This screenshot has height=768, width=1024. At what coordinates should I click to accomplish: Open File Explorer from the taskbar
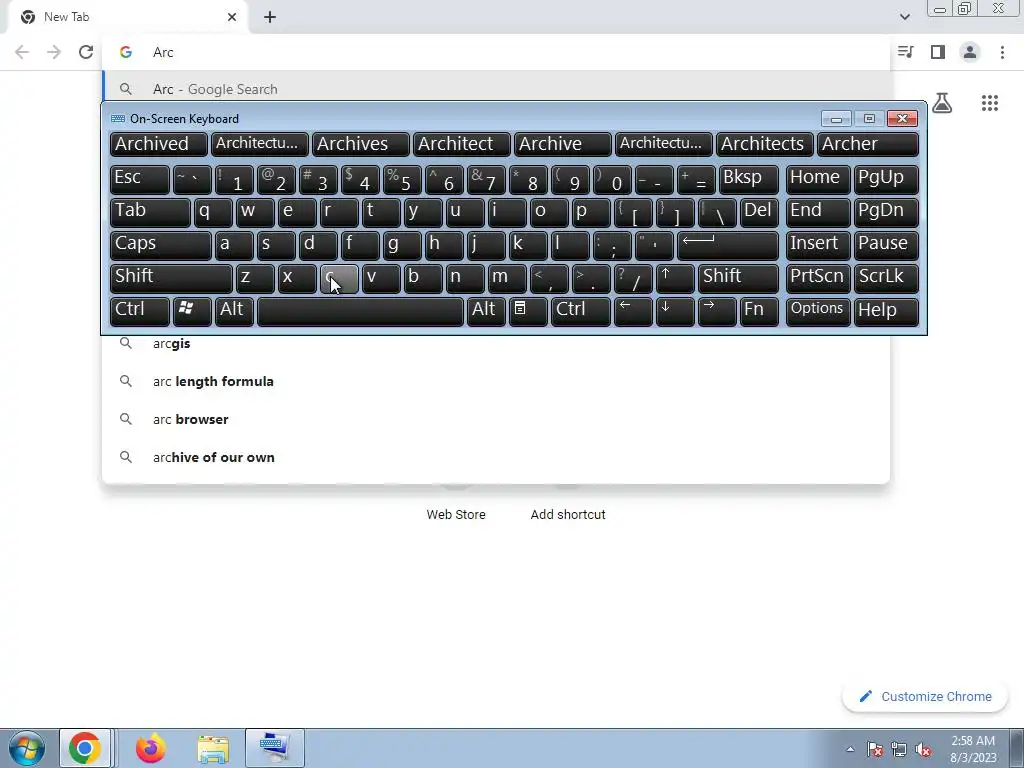coord(213,748)
